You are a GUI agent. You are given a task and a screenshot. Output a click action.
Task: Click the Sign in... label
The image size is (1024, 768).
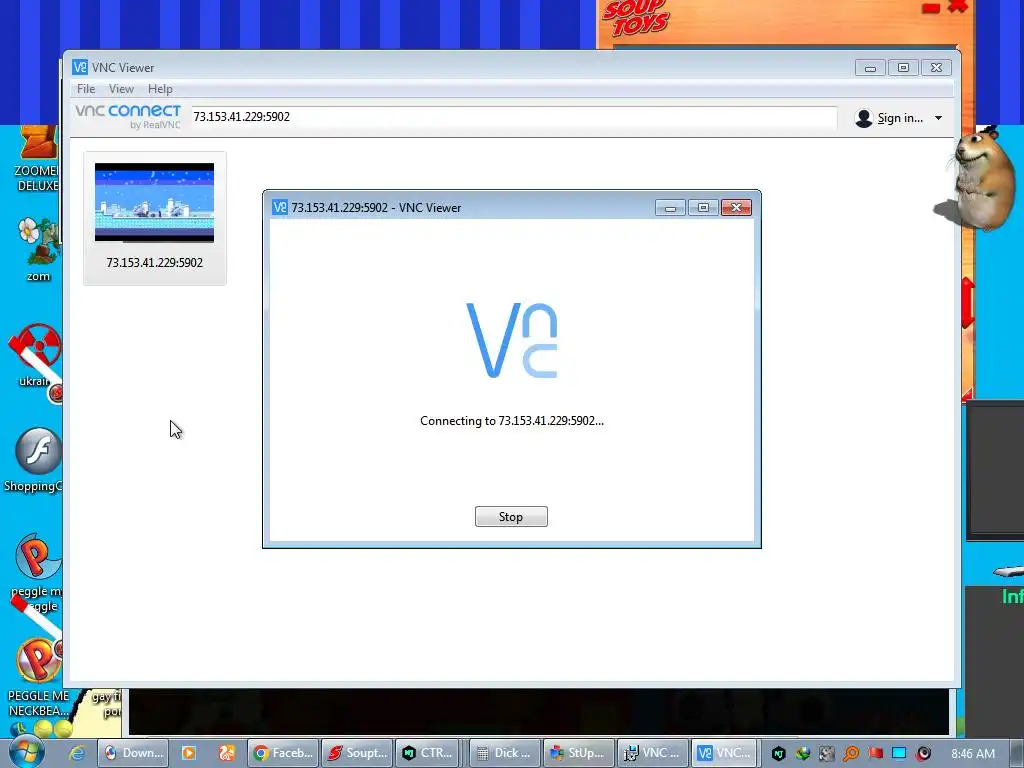[x=900, y=118]
